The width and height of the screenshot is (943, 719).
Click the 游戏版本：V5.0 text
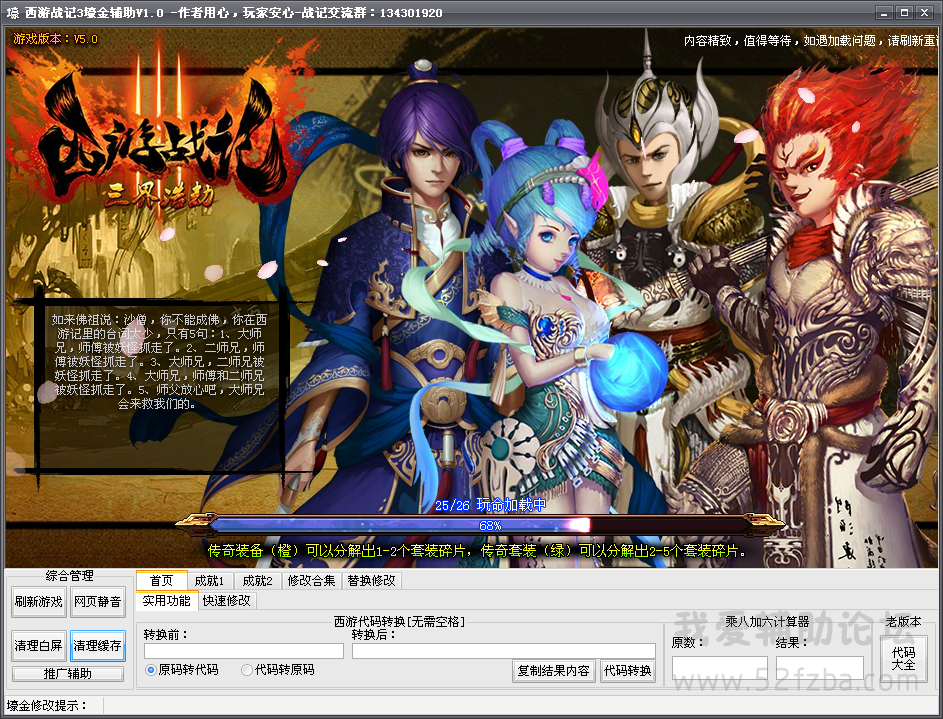55,39
